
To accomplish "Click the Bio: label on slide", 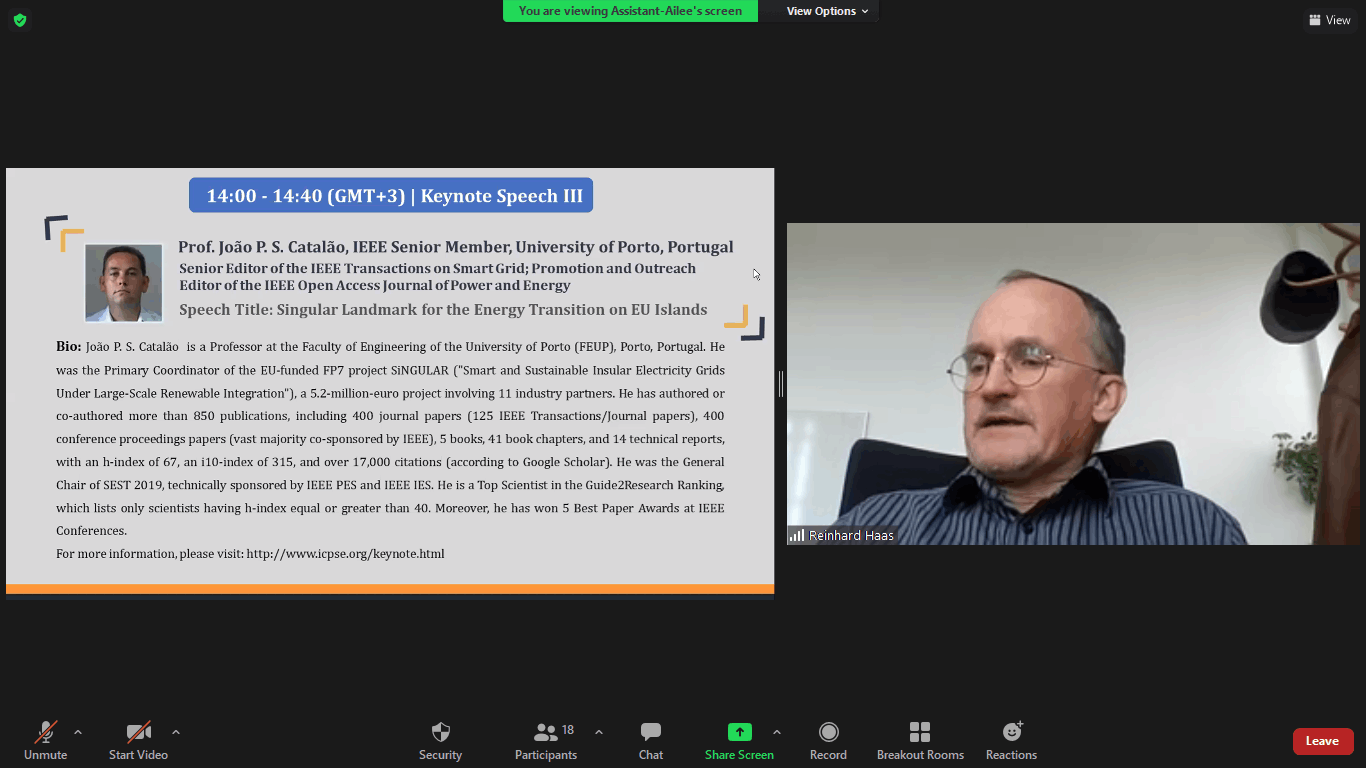I will 69,347.
